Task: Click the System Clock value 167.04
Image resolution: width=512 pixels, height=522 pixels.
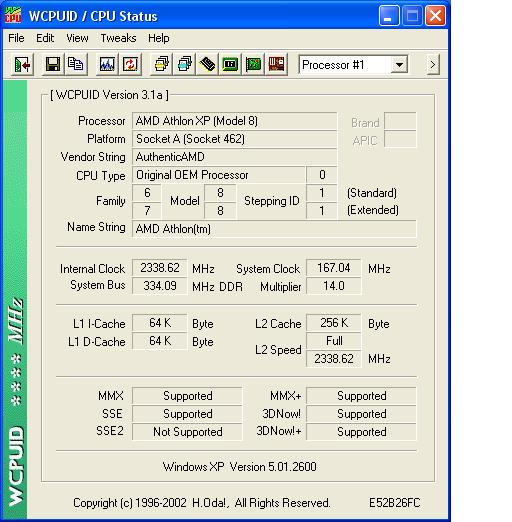Action: [333, 268]
